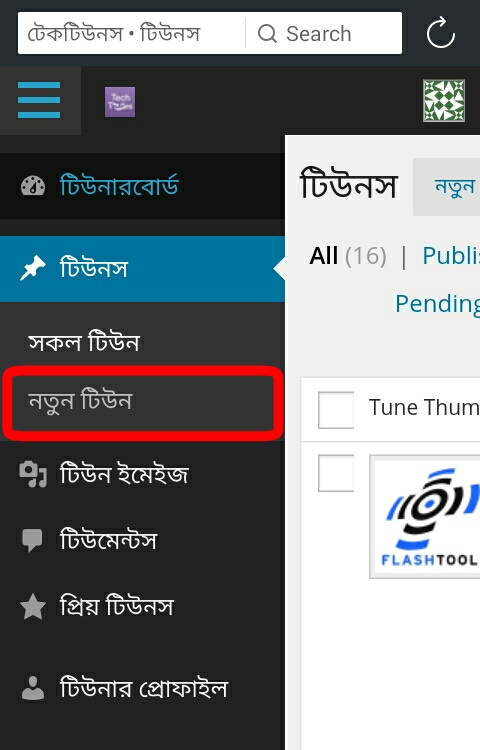
Task: Tick the select-all checkbox beside Tune Thumb
Action: pyautogui.click(x=336, y=410)
